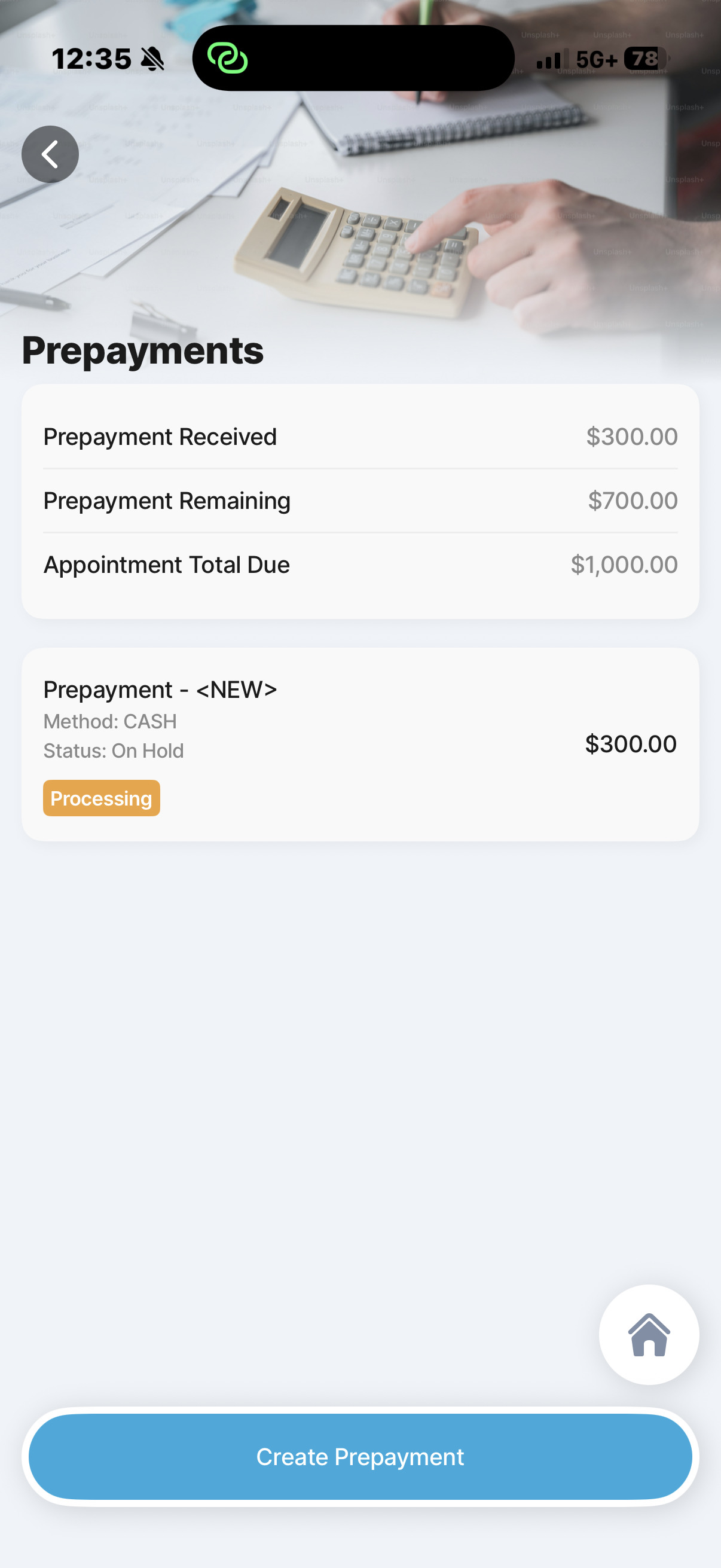Tap the Prepayments page heading
This screenshot has height=1568, width=721.
(143, 350)
